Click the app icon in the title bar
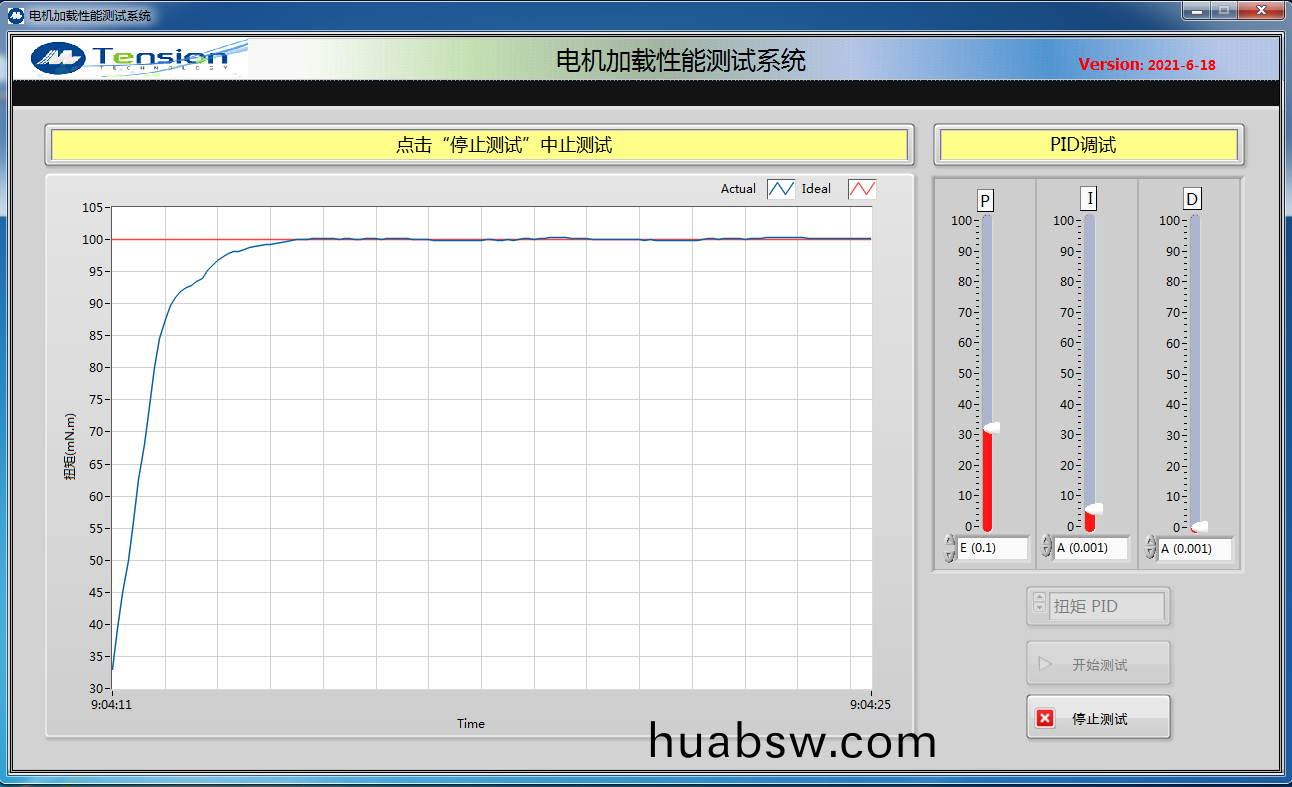 coord(16,15)
